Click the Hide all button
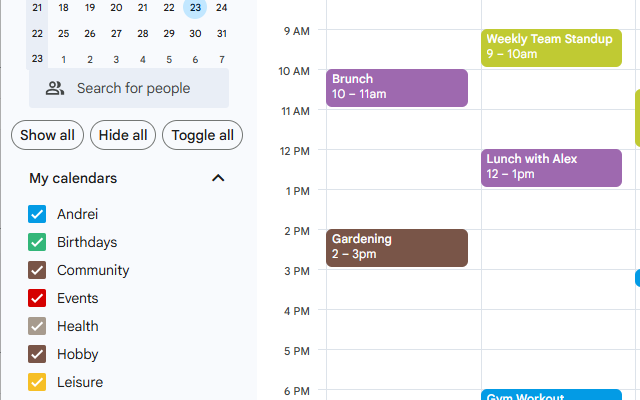Image resolution: width=640 pixels, height=400 pixels. coord(123,135)
